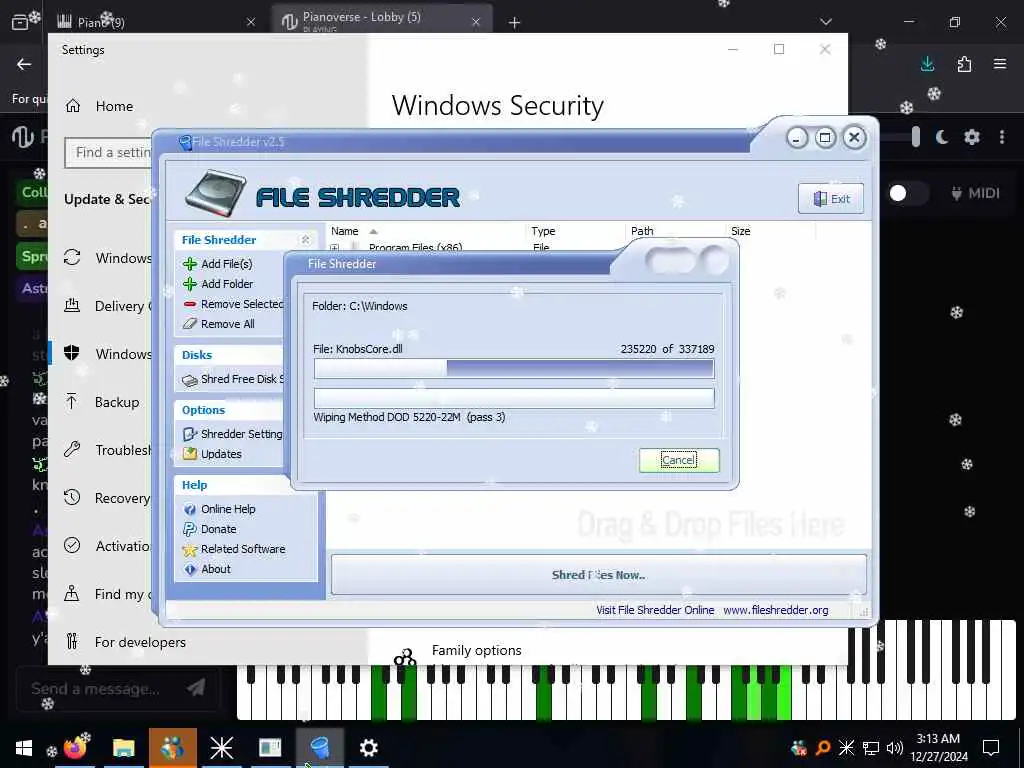Switch to the Piano (9) browser tab

tap(155, 22)
